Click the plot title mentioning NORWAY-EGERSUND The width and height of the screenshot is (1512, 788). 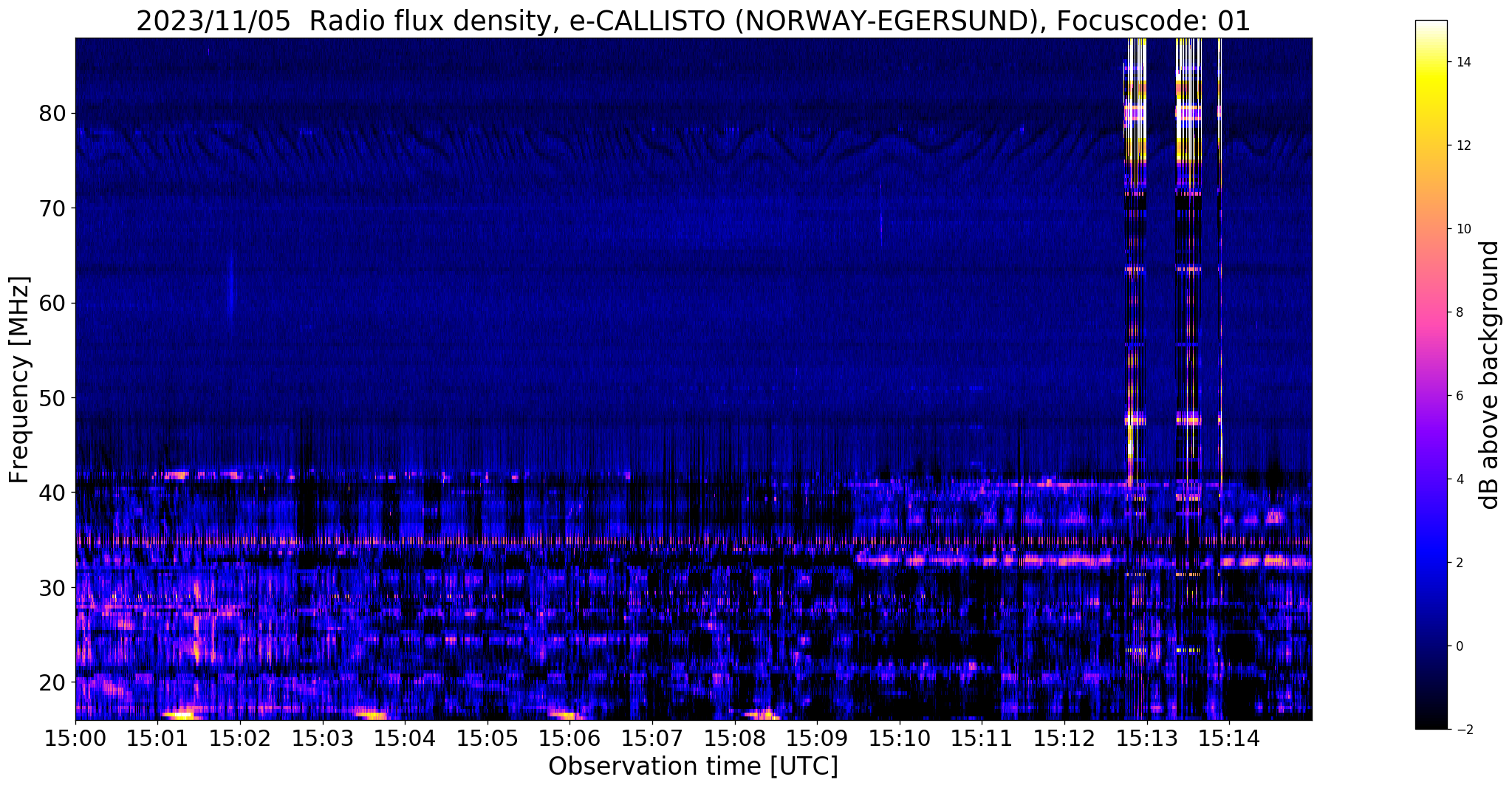[693, 21]
